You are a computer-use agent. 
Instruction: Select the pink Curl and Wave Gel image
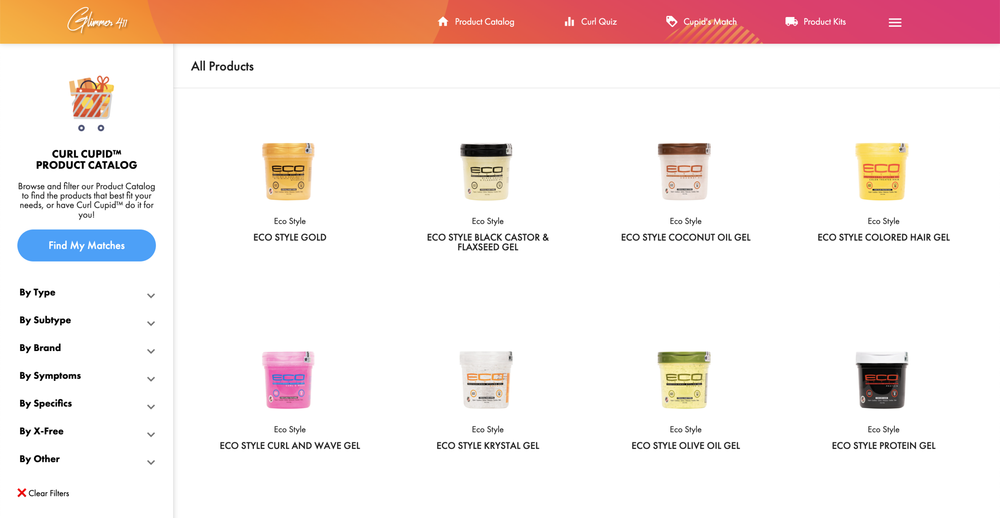point(290,380)
